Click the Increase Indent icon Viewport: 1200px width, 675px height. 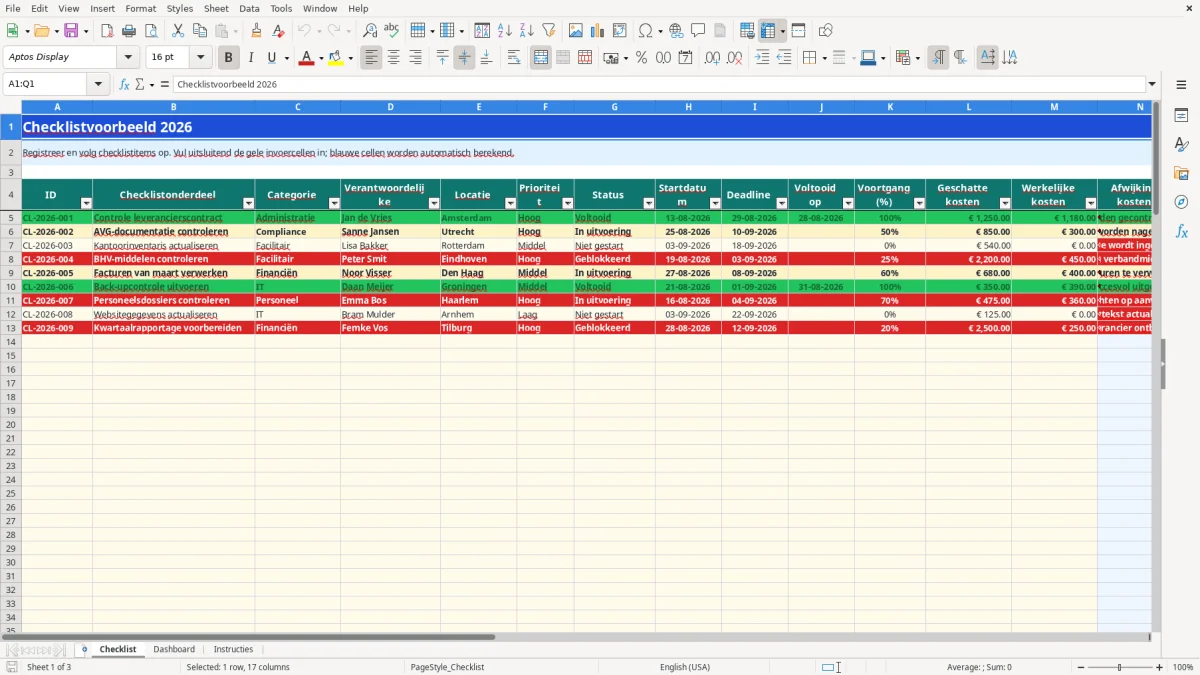coord(762,58)
